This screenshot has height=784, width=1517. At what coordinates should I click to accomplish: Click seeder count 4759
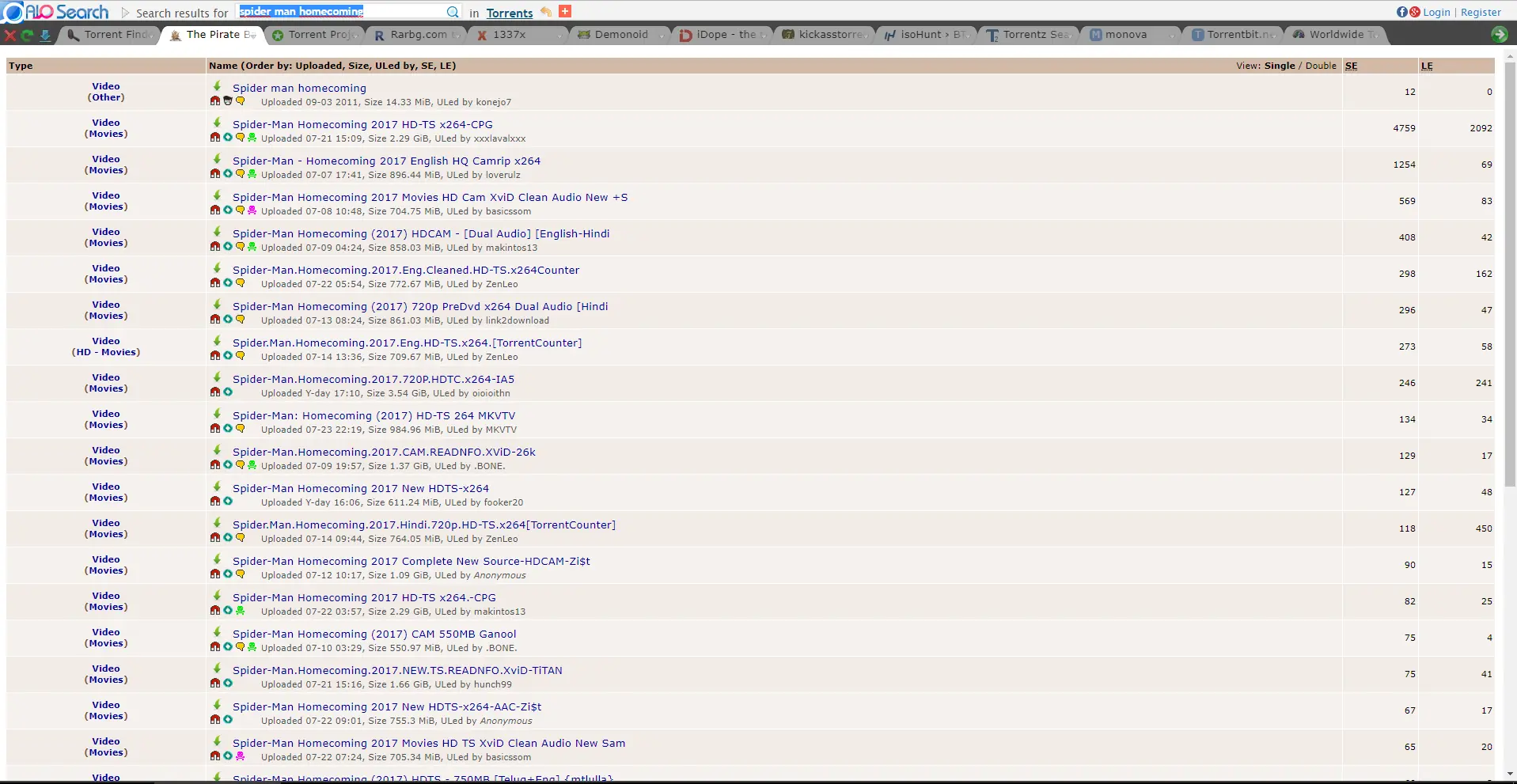(x=1404, y=128)
